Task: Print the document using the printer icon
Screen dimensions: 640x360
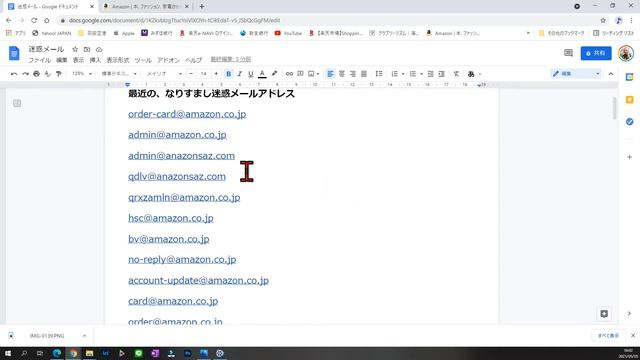Action: (x=36, y=74)
